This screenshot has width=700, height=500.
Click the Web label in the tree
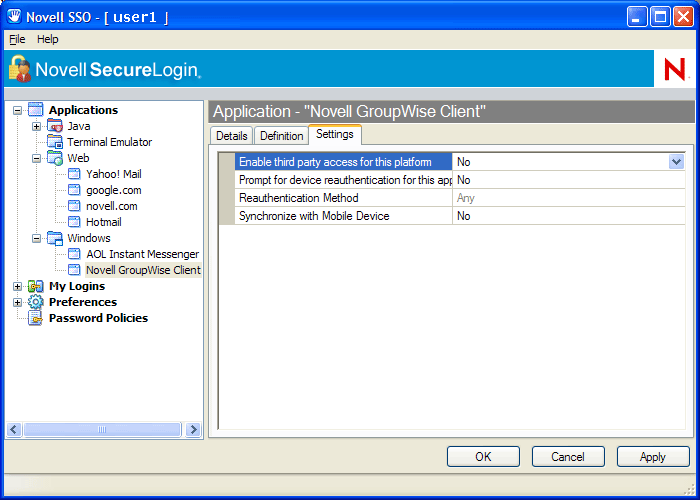pos(78,158)
